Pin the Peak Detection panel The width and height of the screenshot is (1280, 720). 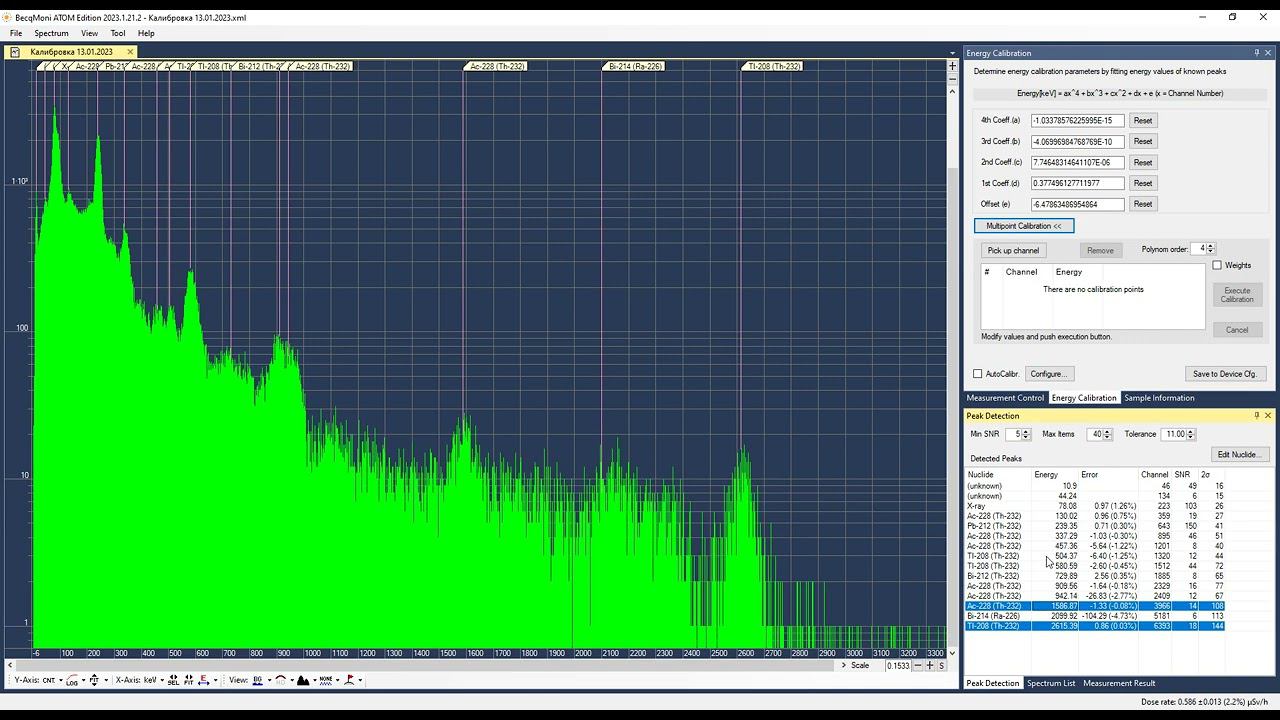pyautogui.click(x=1256, y=416)
